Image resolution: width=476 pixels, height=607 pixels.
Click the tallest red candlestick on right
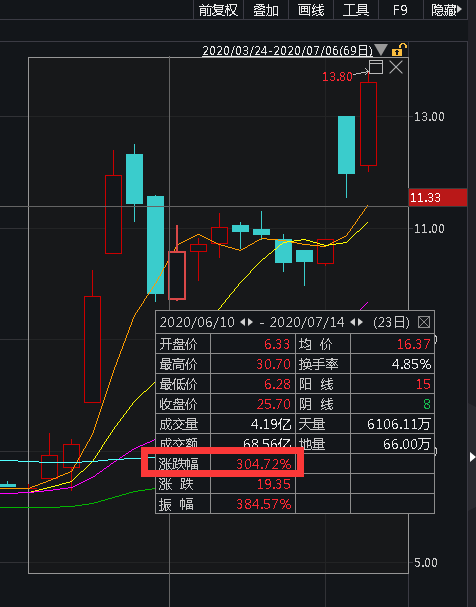pos(368,124)
